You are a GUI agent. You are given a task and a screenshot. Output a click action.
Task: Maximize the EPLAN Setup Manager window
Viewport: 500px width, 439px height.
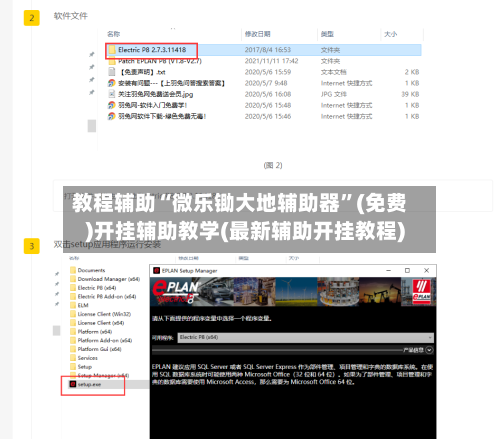(407, 271)
